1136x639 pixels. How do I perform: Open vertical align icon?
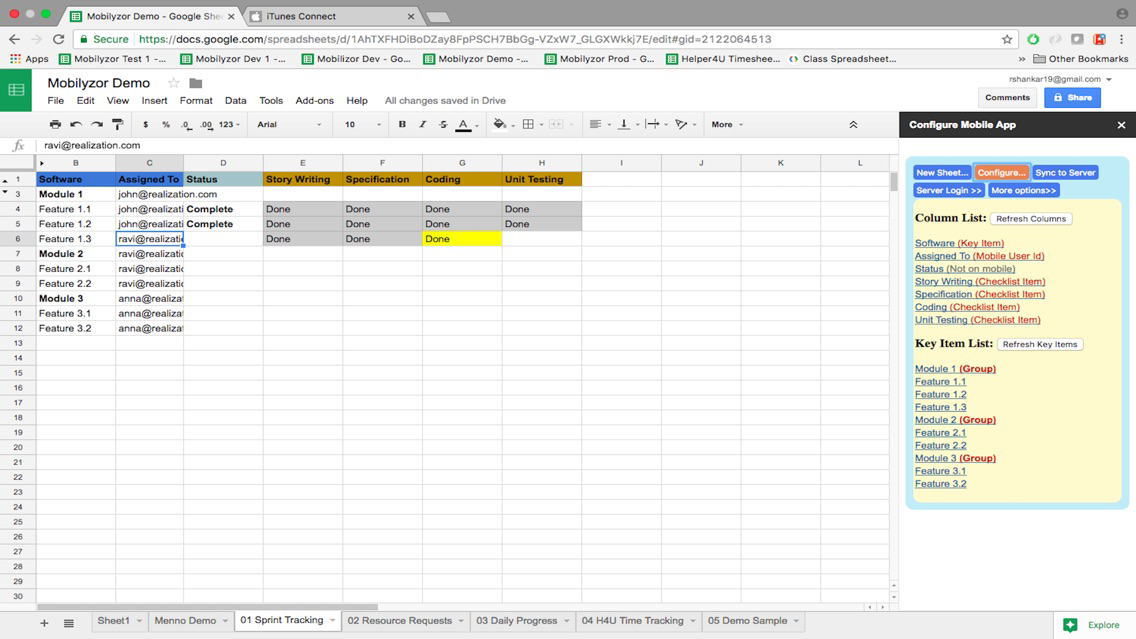click(x=624, y=125)
